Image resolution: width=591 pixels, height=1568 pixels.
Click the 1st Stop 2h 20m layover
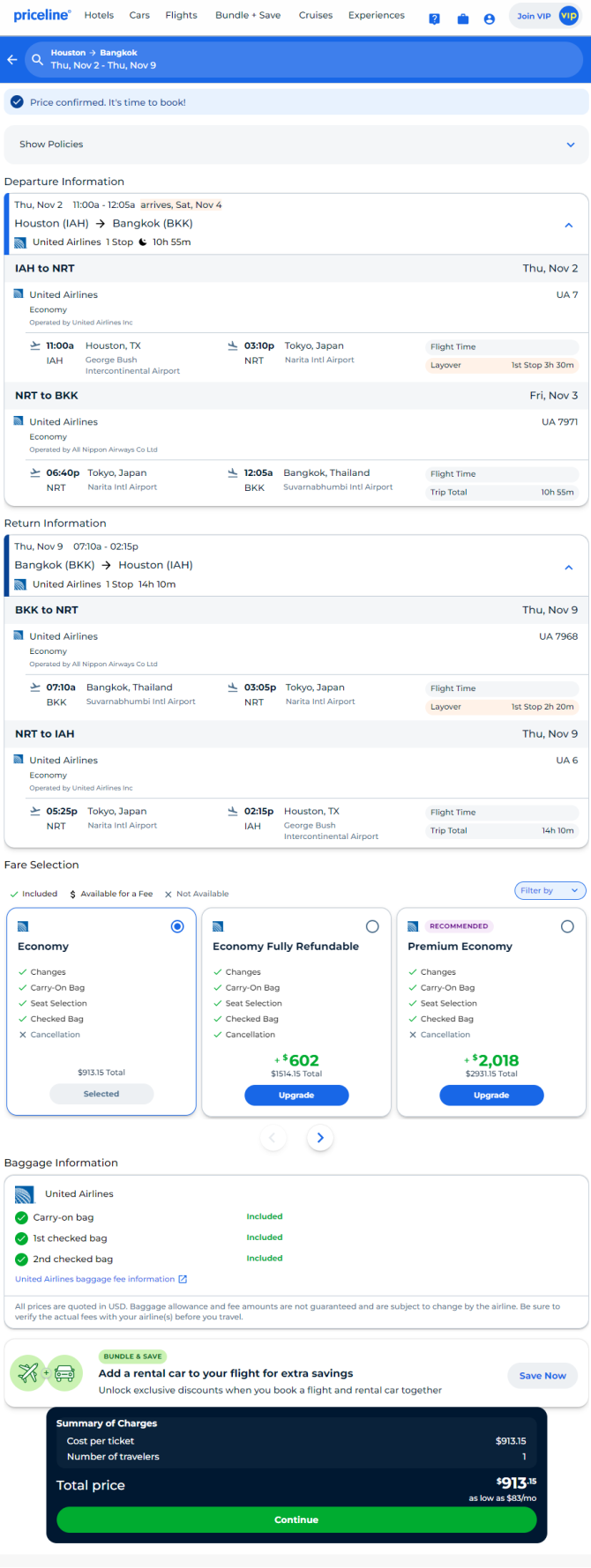542,707
